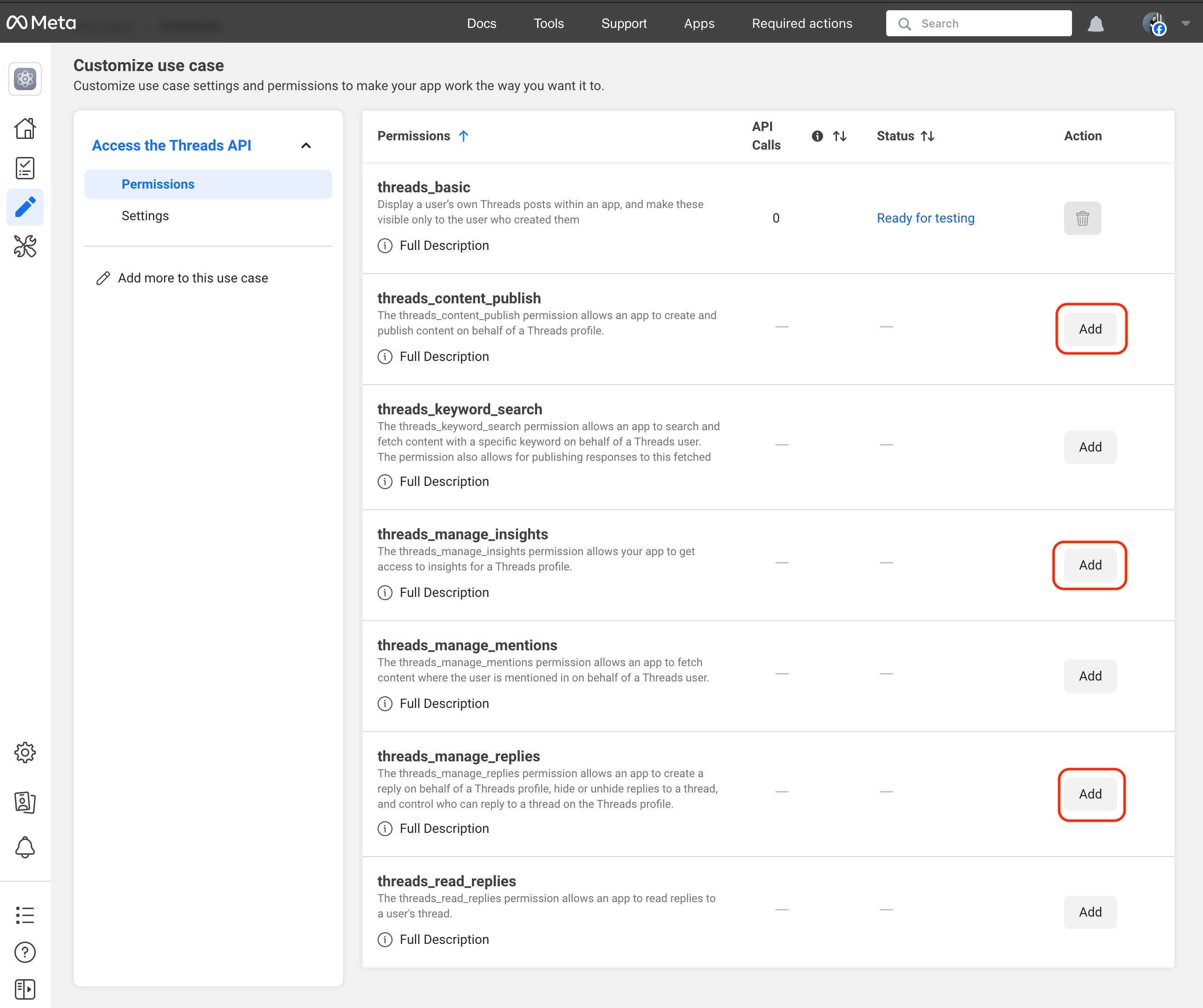Viewport: 1203px width, 1008px height.
Task: Click the Status column header text
Action: point(896,137)
